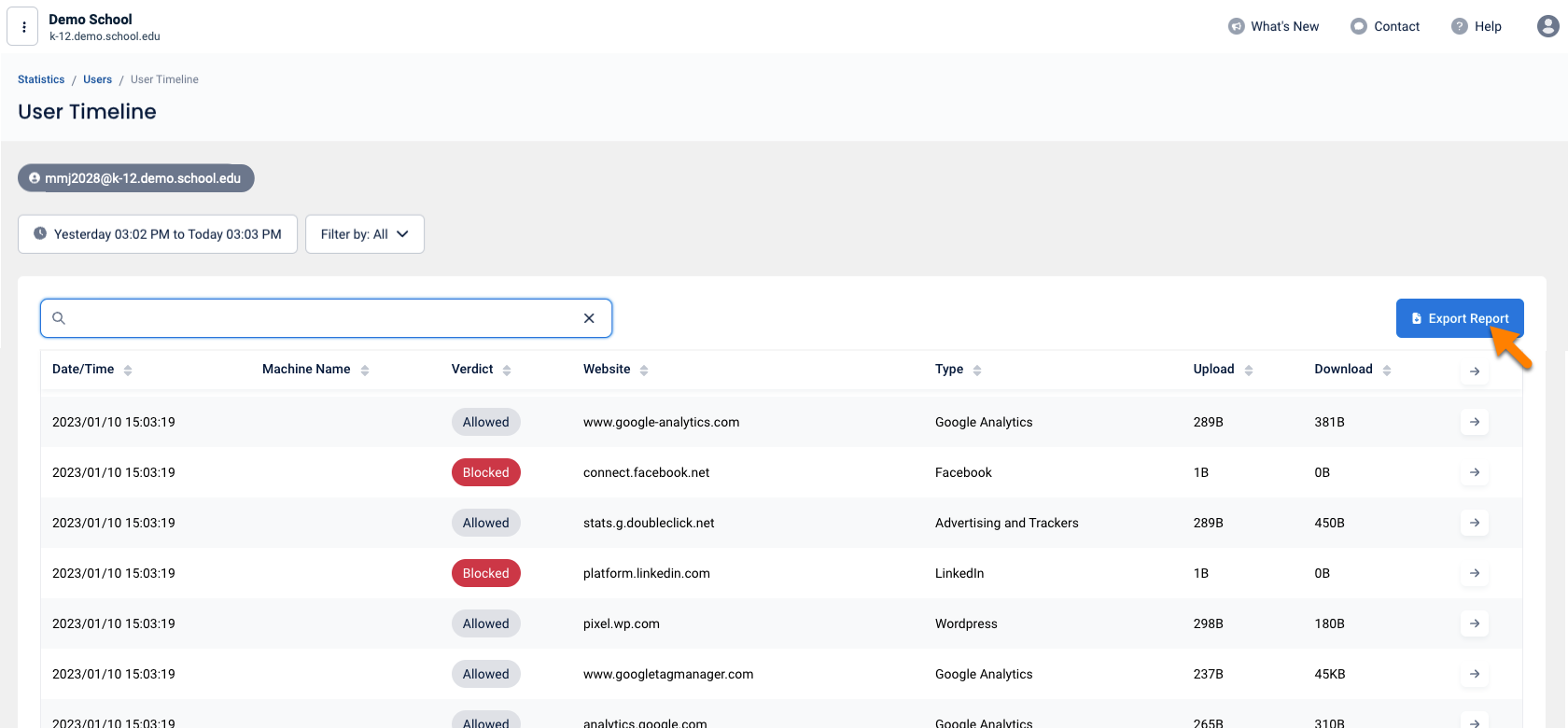The width and height of the screenshot is (1568, 728).
Task: Sort by Upload column
Action: 1224,370
